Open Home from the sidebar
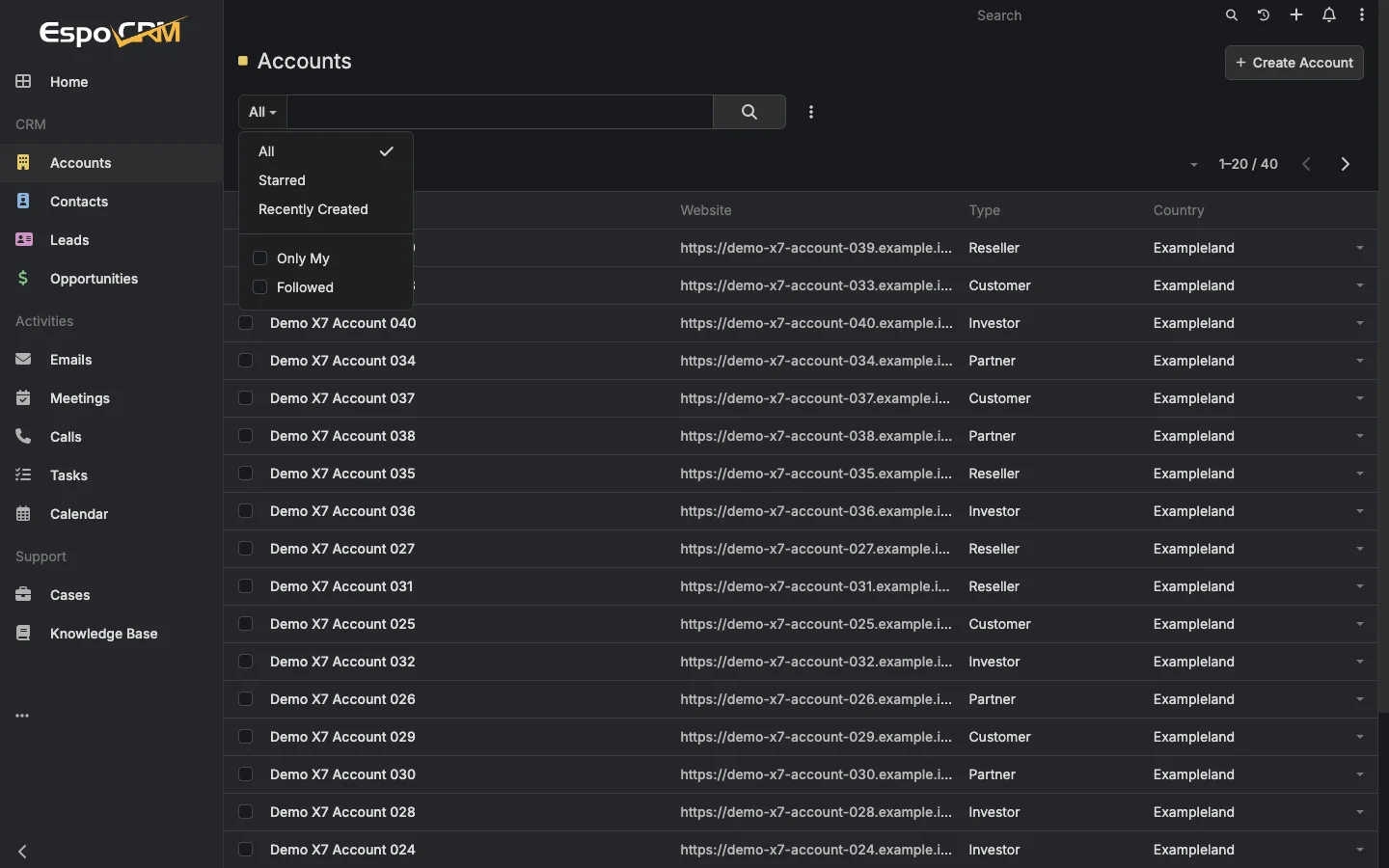 tap(68, 82)
